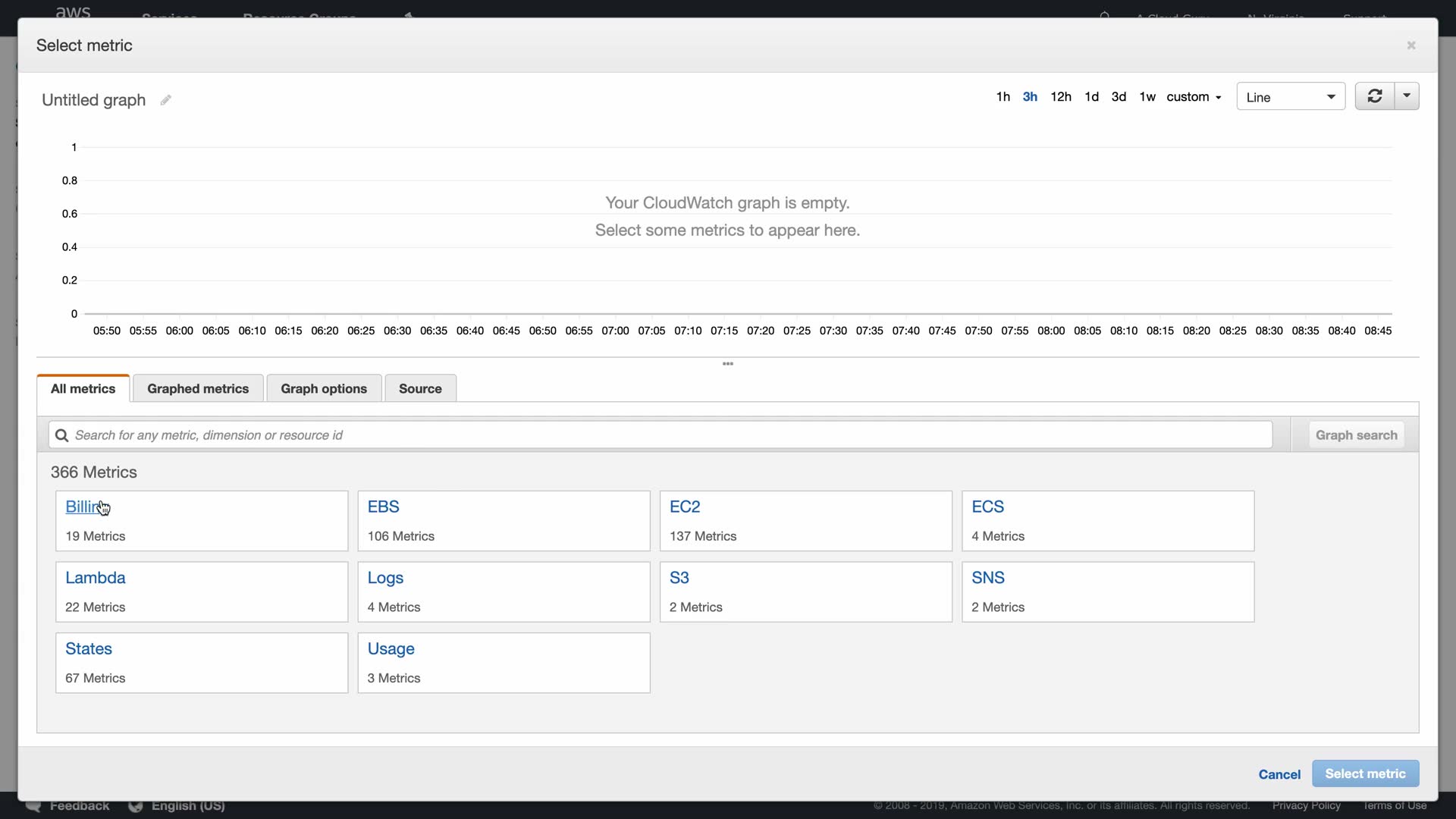The height and width of the screenshot is (819, 1456).
Task: Close the Select metric dialog
Action: click(1410, 45)
